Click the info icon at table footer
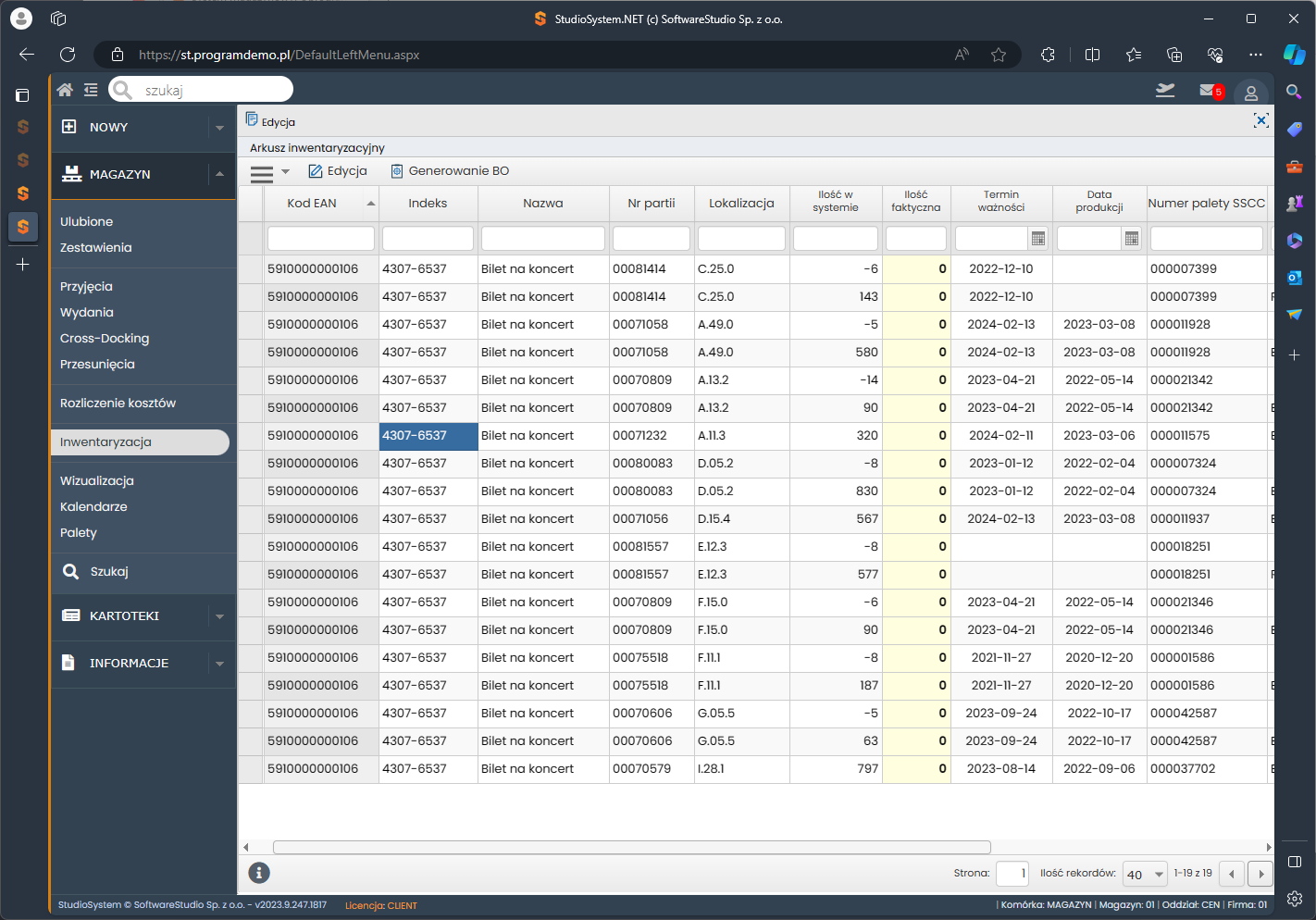The height and width of the screenshot is (920, 1316). [x=259, y=873]
